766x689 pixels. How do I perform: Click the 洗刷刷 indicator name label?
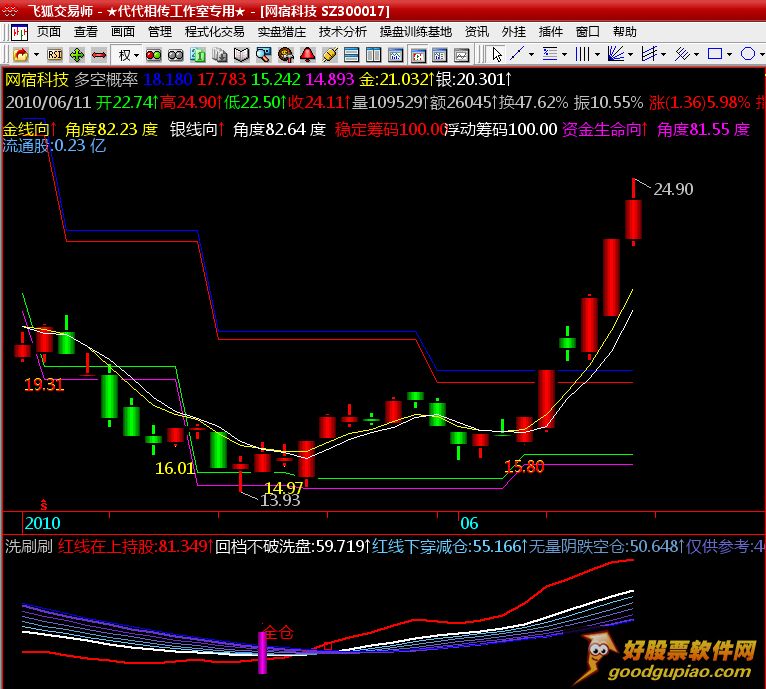29,547
